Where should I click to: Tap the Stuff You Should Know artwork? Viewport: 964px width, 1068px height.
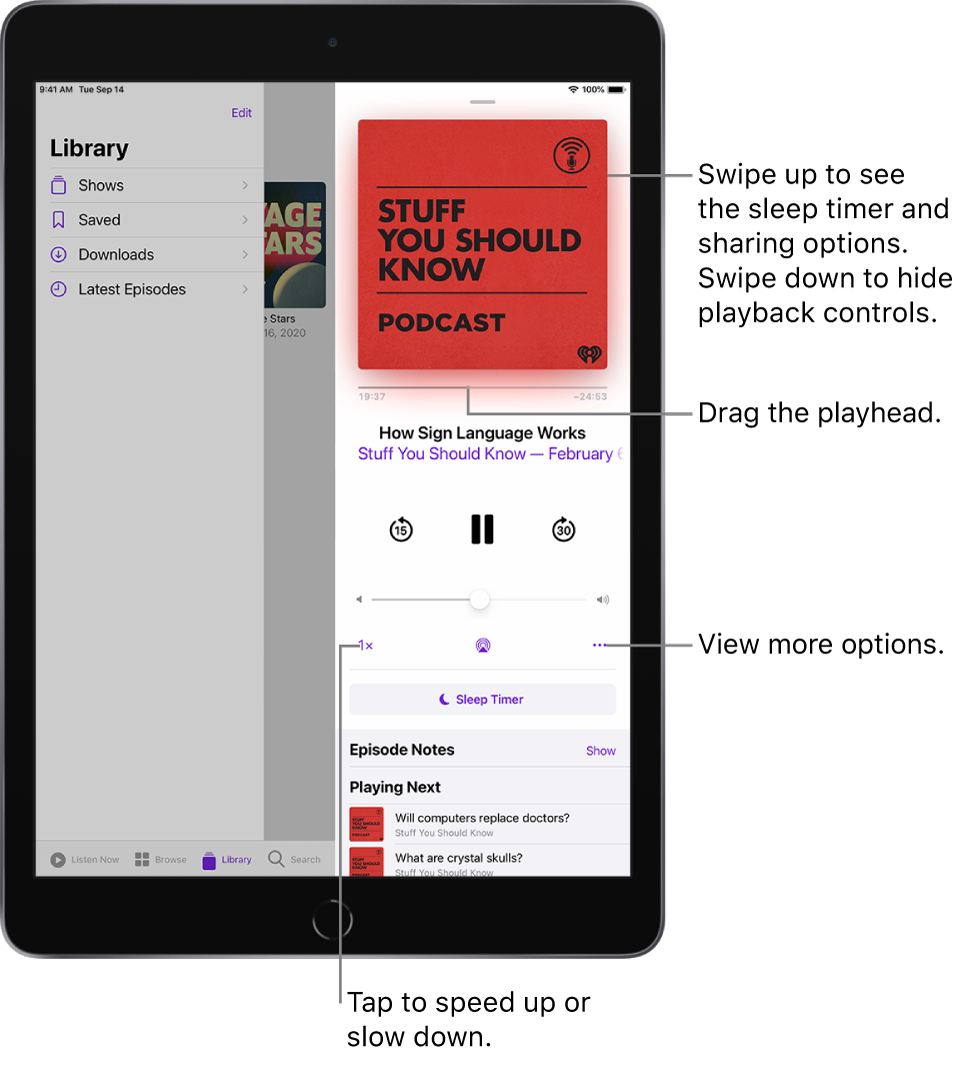click(x=482, y=245)
